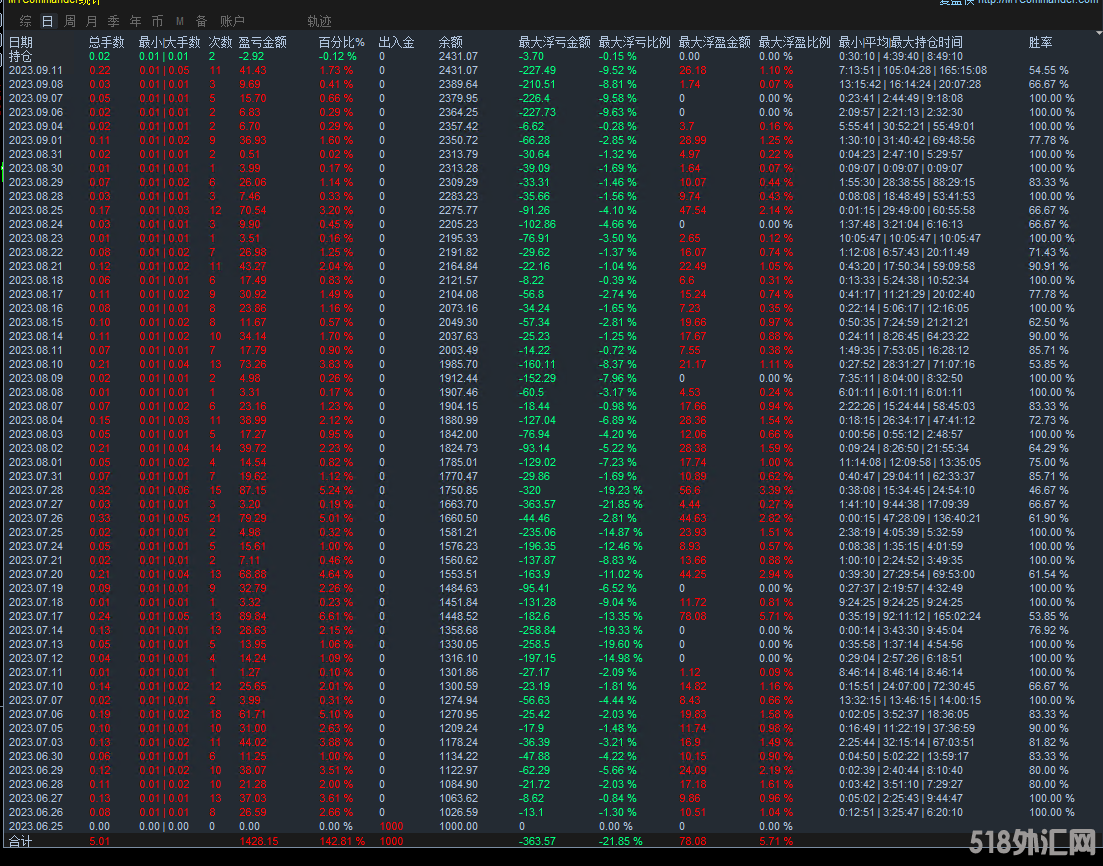Open the 轨迹 track tab
Image resolution: width=1103 pixels, height=866 pixels.
319,21
